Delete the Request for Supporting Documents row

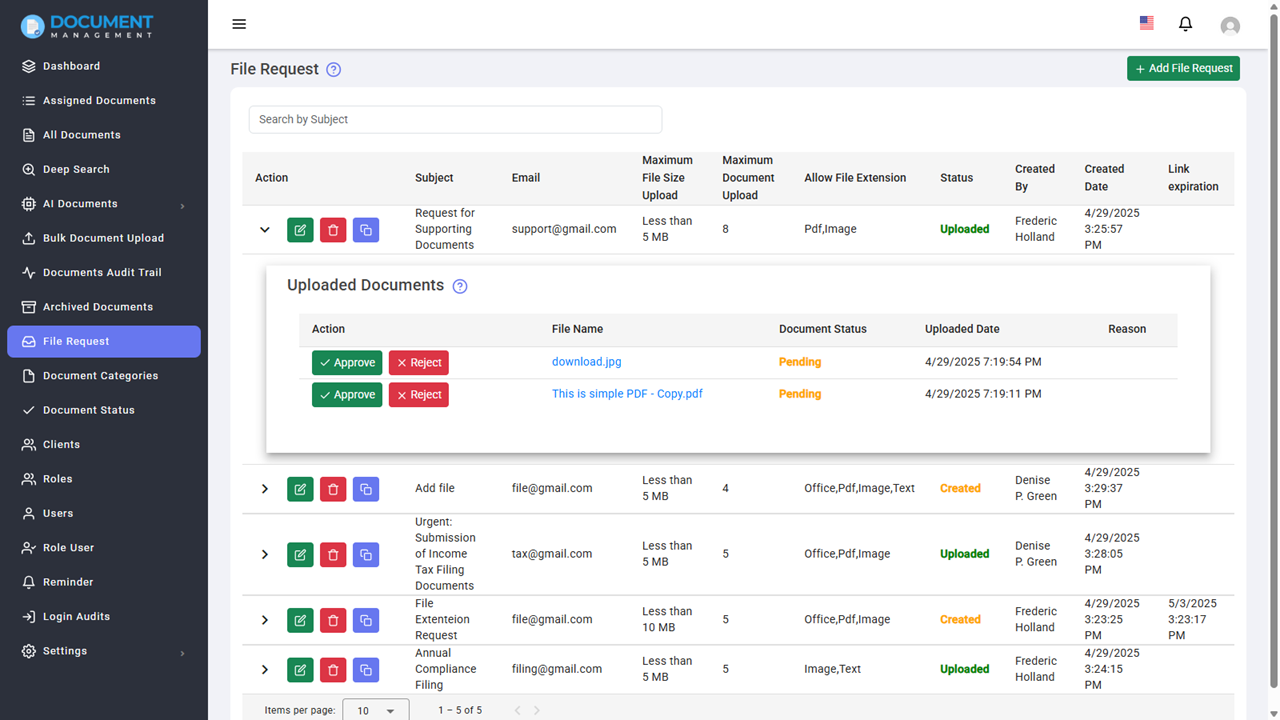(x=333, y=230)
